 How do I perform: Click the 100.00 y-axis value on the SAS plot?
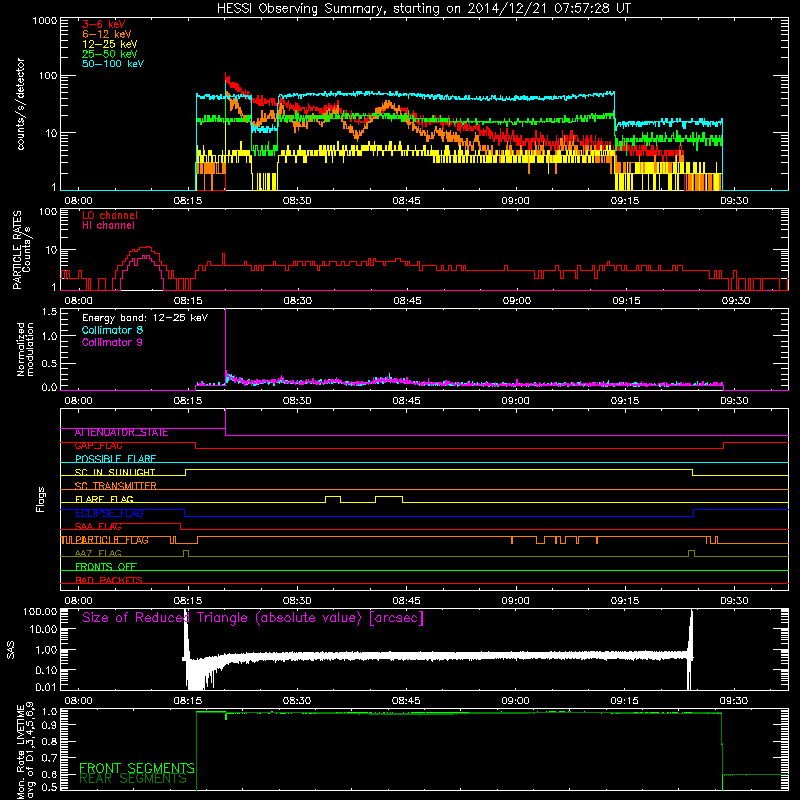pos(40,611)
